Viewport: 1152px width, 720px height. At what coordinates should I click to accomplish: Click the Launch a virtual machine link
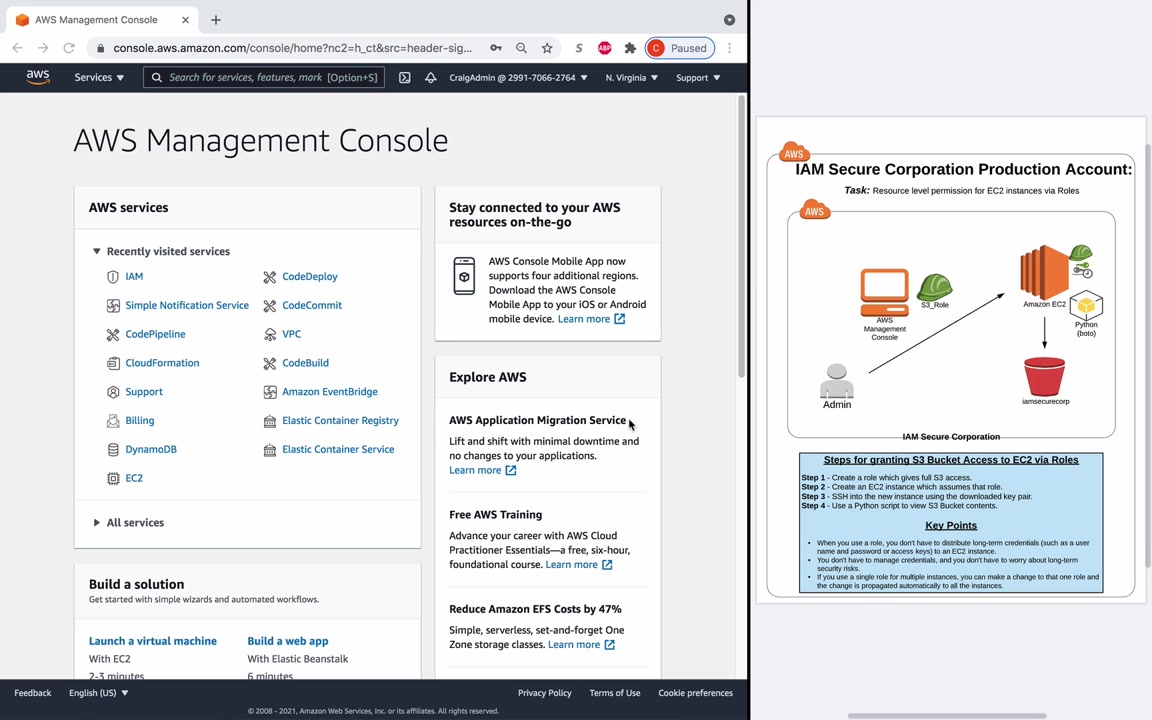point(153,641)
